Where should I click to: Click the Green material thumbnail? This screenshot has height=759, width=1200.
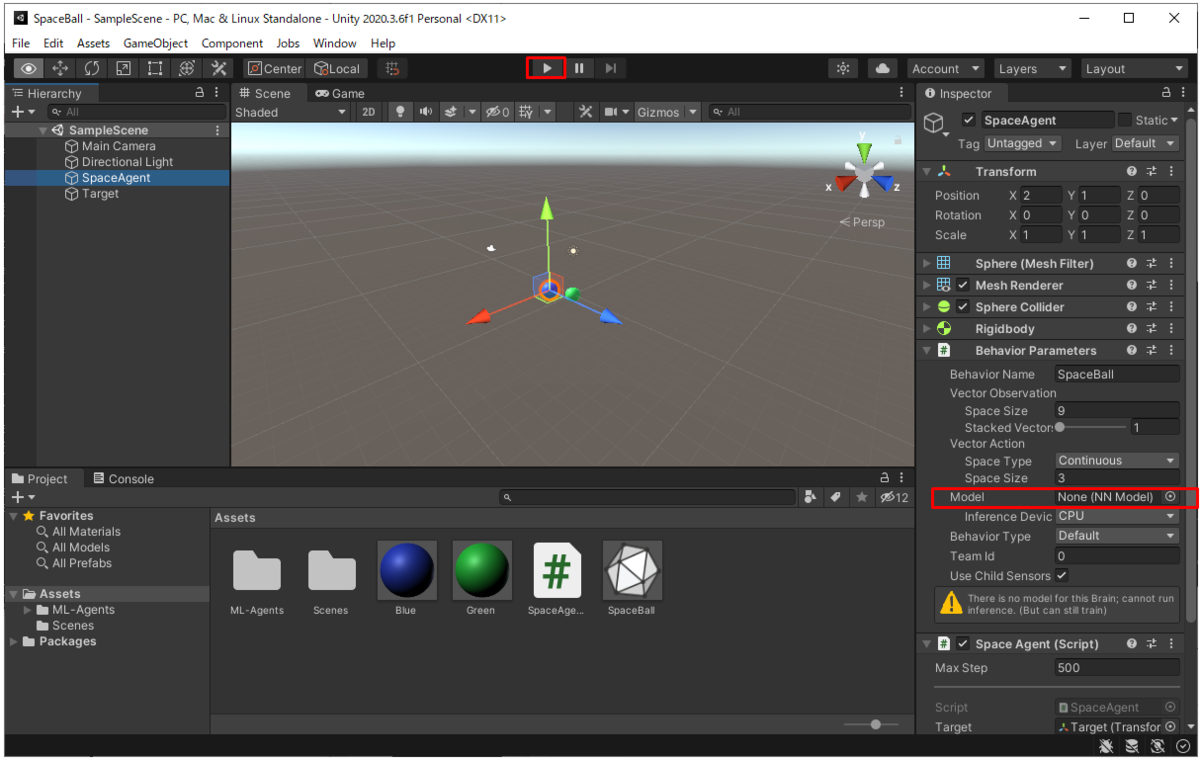[482, 571]
